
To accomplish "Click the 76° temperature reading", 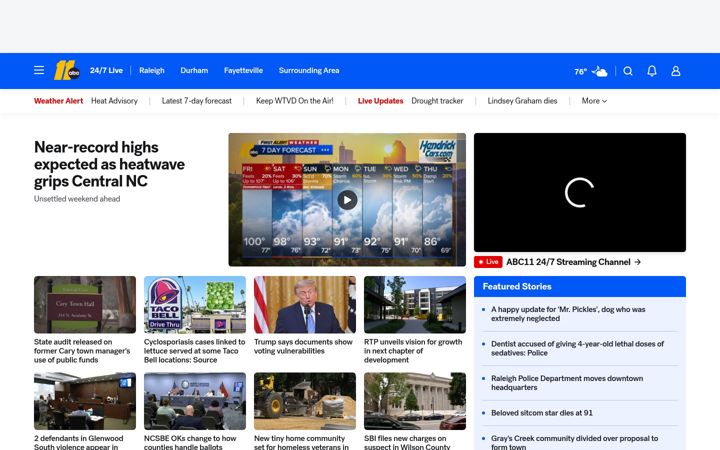I will (580, 72).
